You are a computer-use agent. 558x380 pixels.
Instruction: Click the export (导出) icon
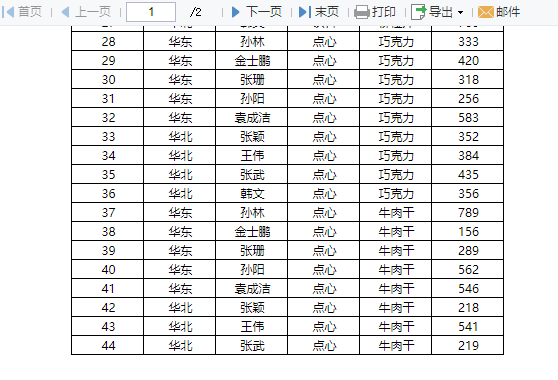tap(418, 12)
